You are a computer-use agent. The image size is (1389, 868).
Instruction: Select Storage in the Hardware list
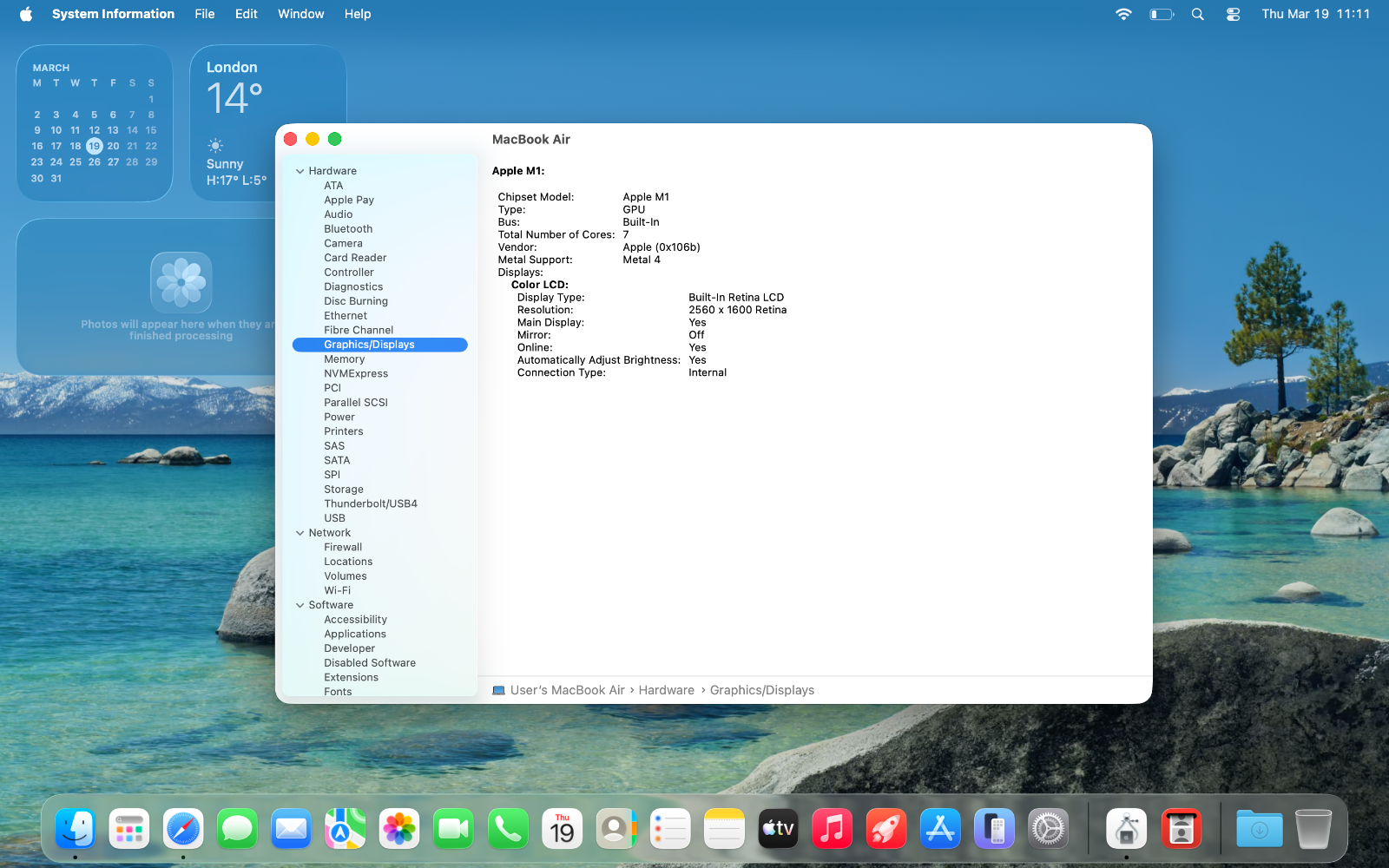point(380,490)
